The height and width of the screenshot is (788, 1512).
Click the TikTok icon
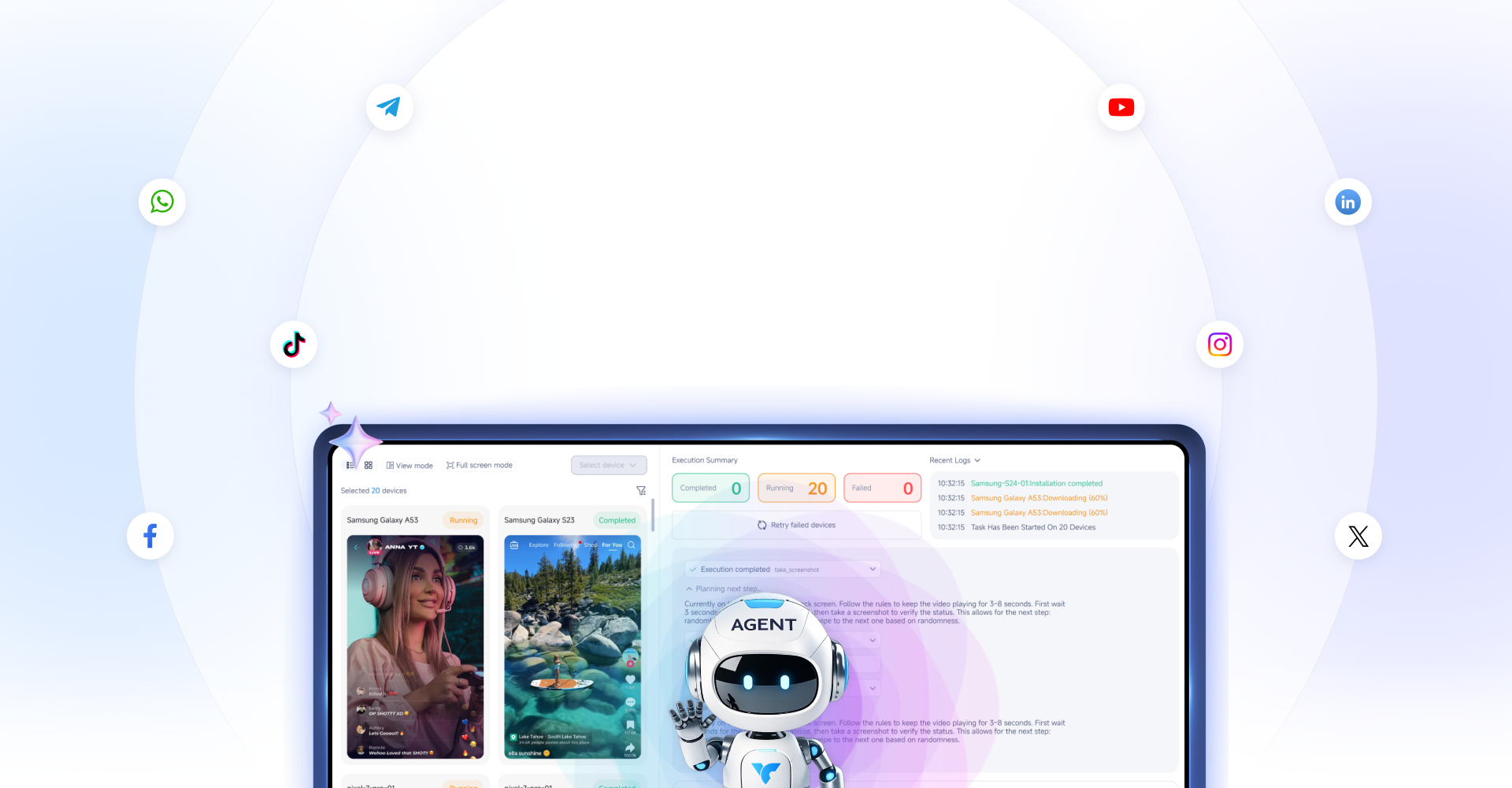tap(294, 344)
